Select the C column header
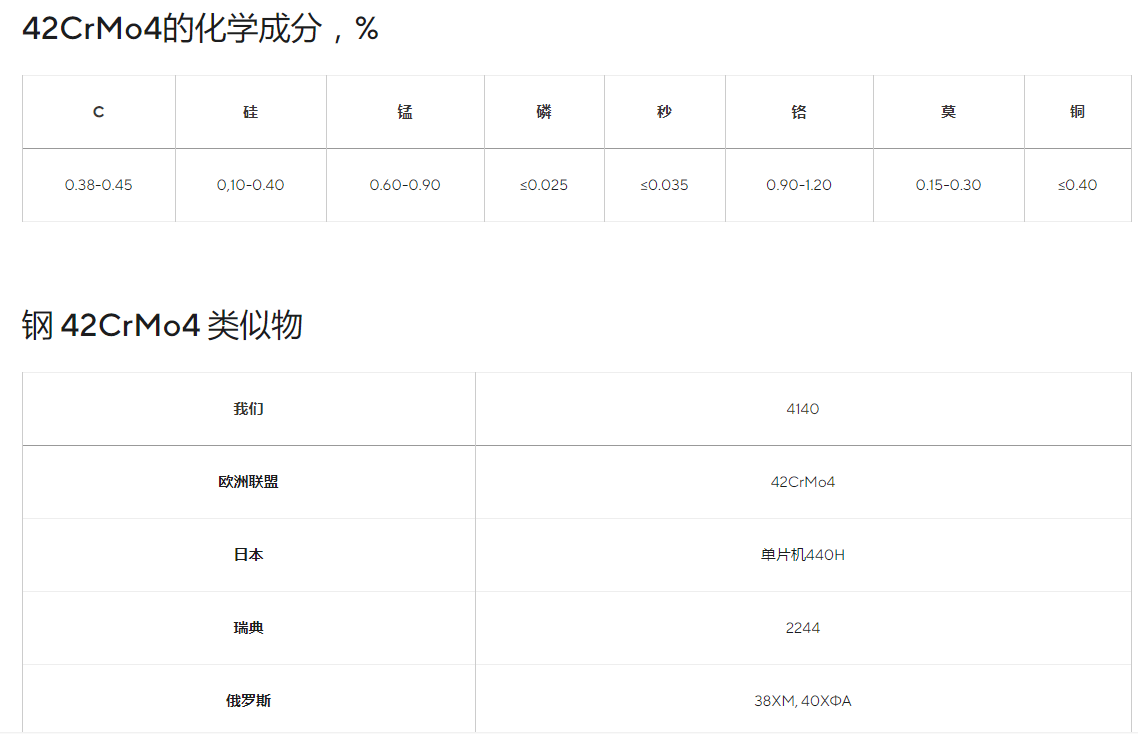The image size is (1138, 734). click(98, 111)
